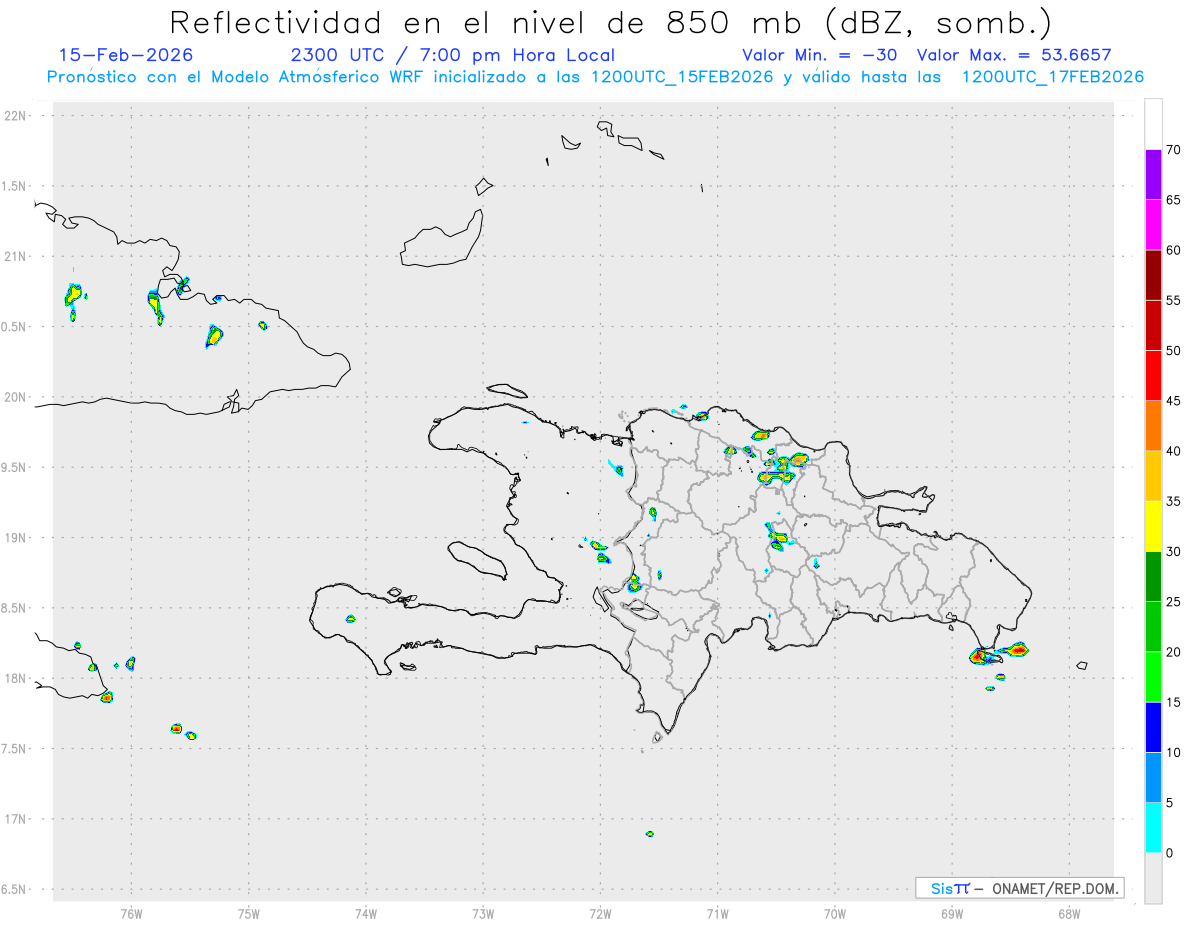
Task: Click the '68W' longitude label
Action: click(x=1069, y=913)
